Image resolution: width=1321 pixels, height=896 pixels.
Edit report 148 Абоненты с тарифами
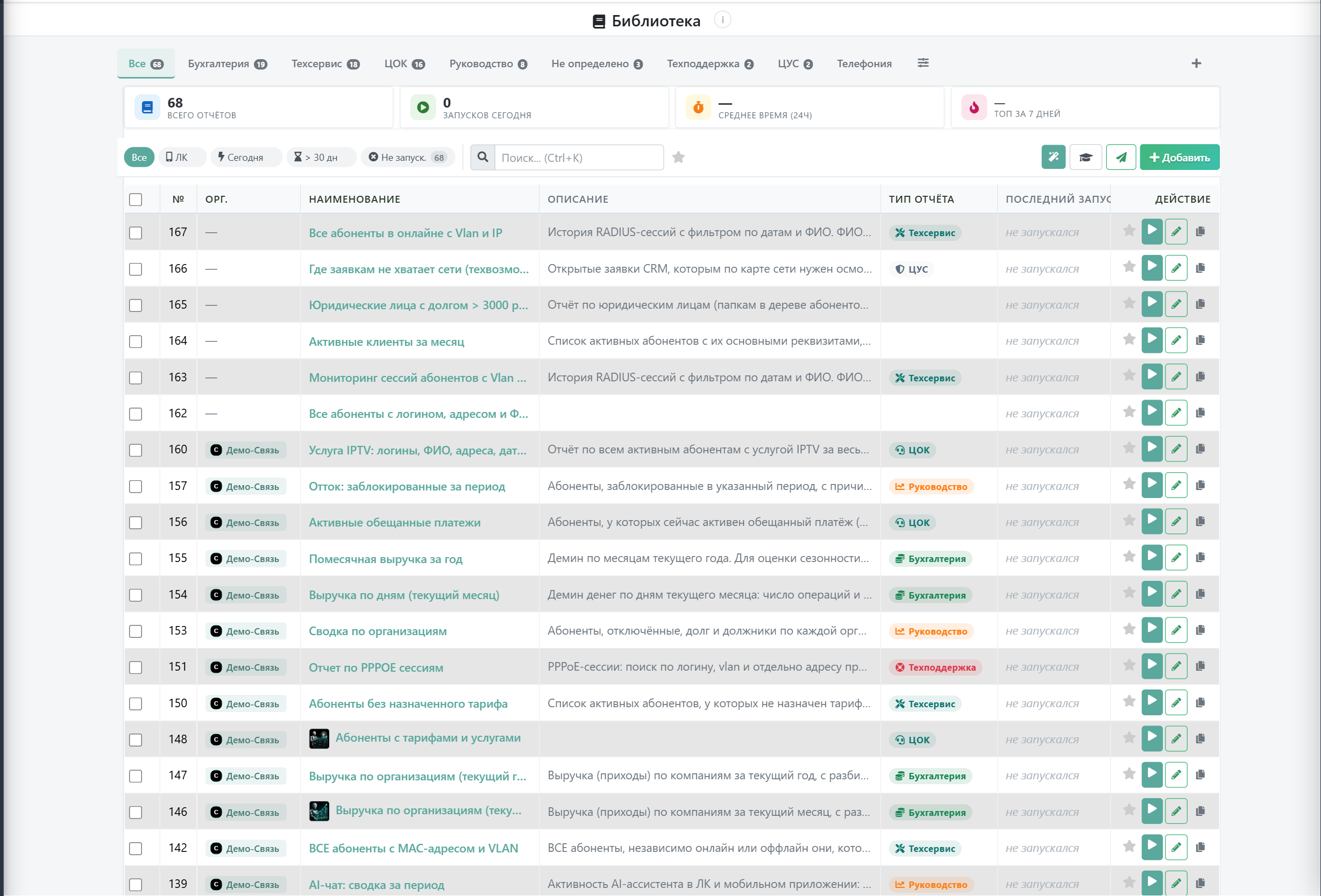click(1175, 738)
